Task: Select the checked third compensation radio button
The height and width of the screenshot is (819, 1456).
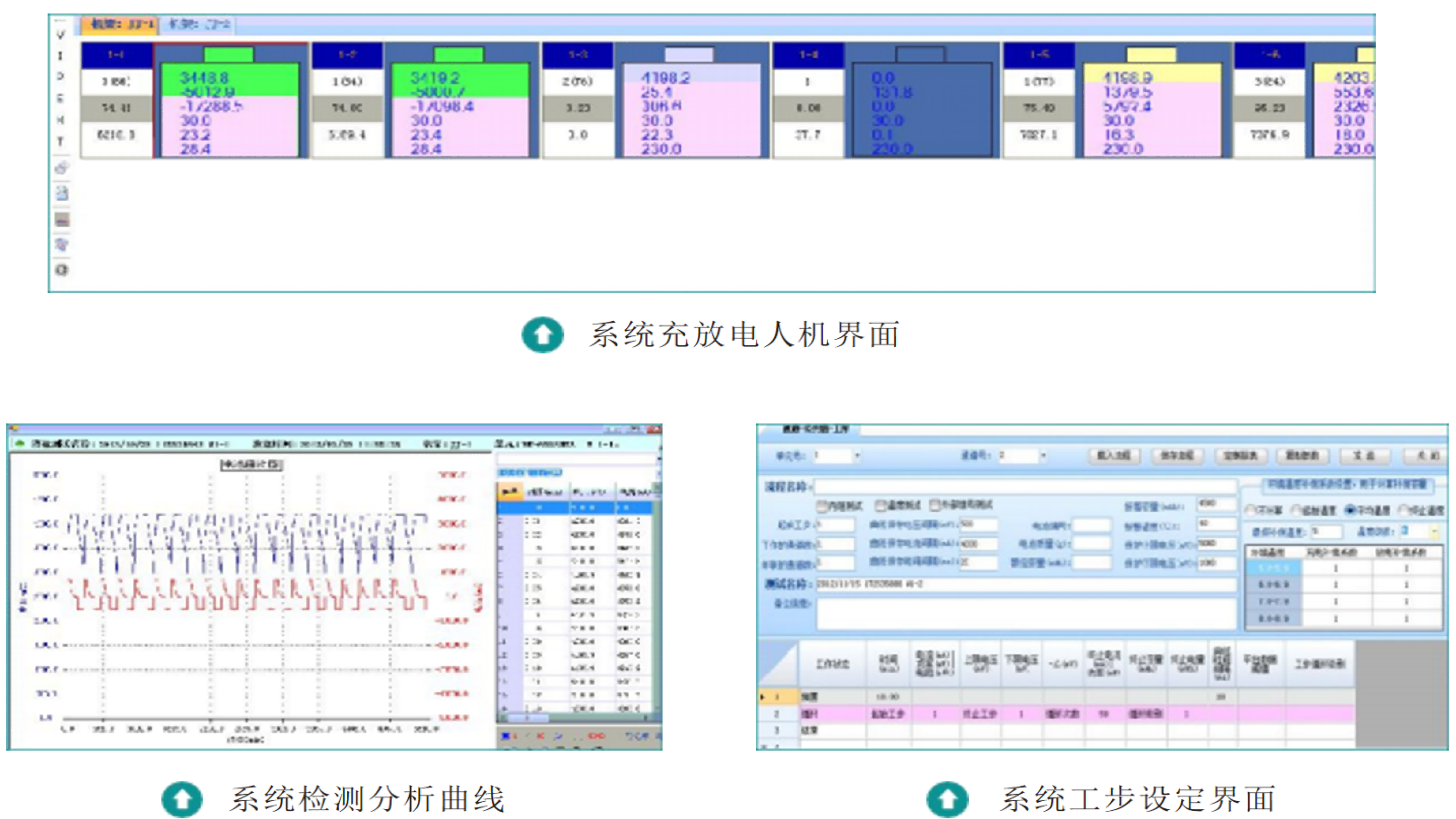Action: pyautogui.click(x=1350, y=510)
